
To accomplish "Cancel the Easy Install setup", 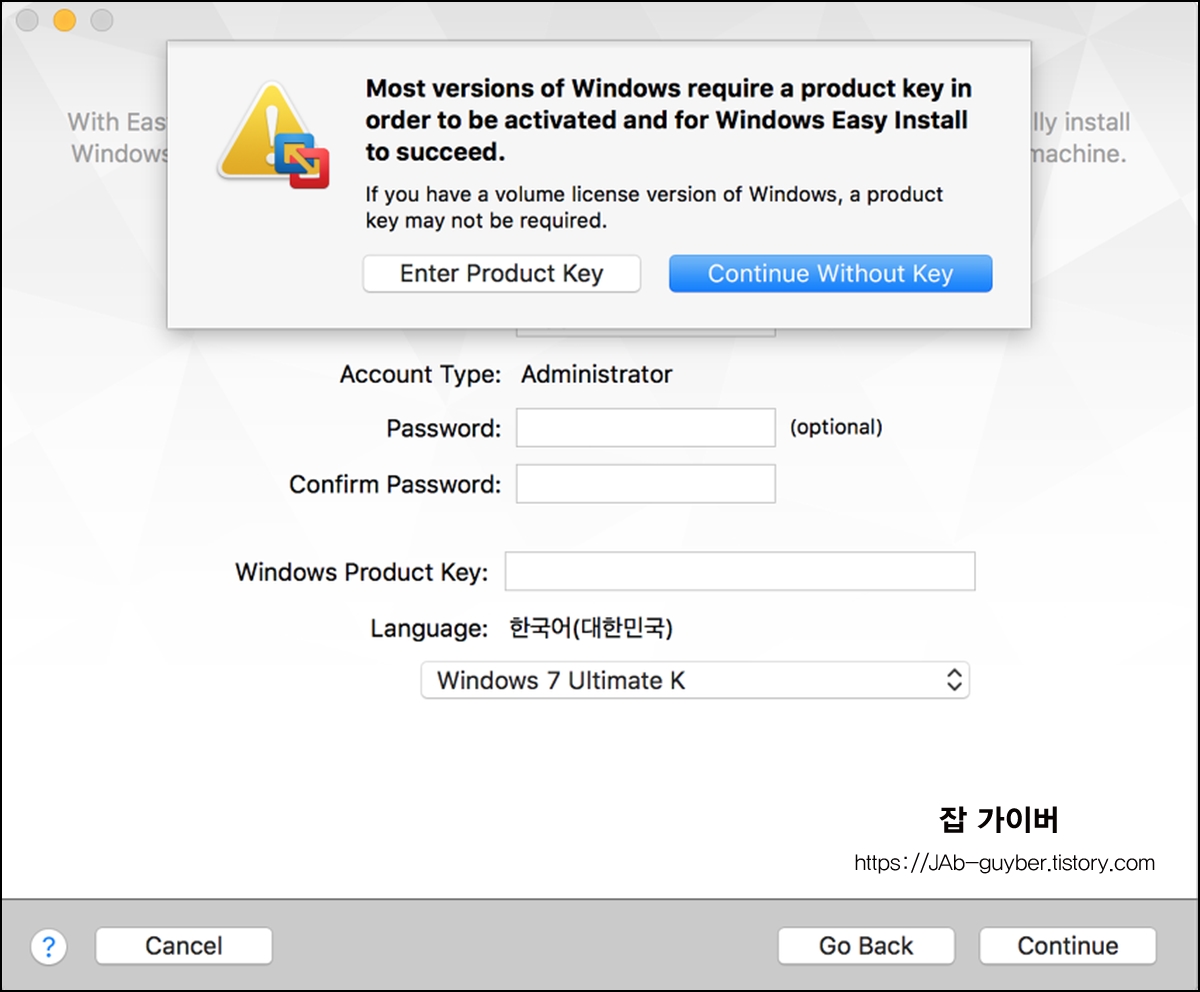I will pos(184,946).
